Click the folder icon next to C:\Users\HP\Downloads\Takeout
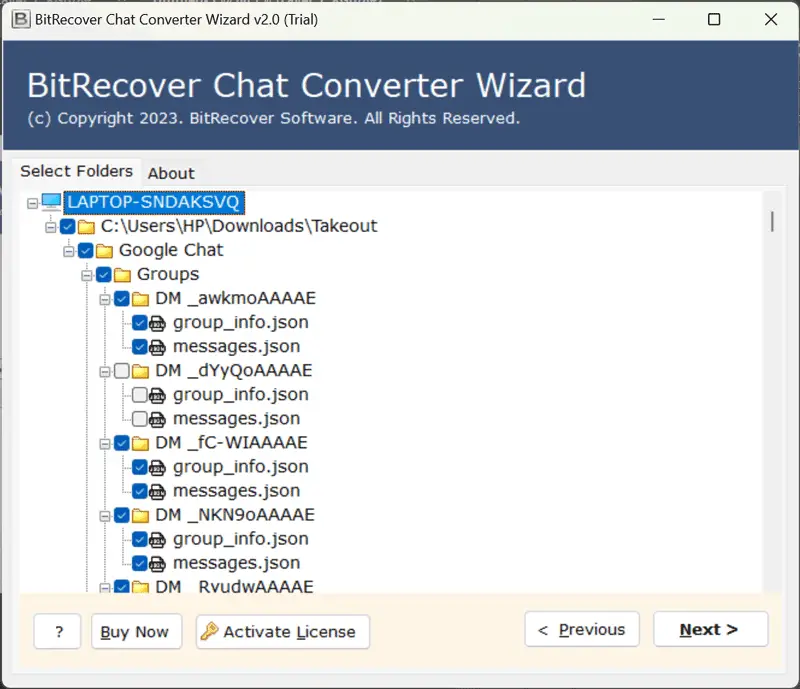Viewport: 800px width, 689px height. (86, 227)
